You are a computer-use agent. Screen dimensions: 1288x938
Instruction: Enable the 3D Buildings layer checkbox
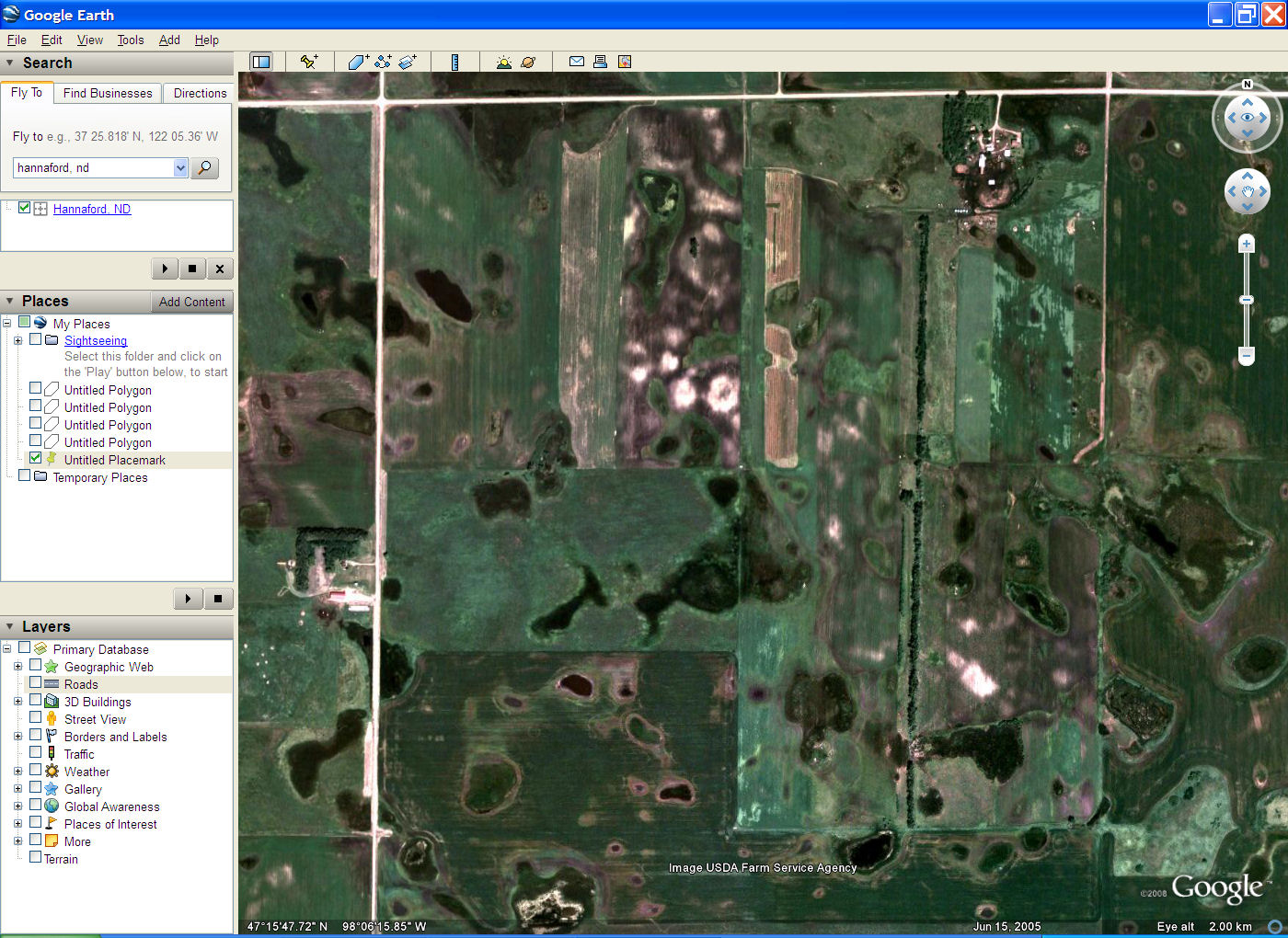[x=36, y=700]
